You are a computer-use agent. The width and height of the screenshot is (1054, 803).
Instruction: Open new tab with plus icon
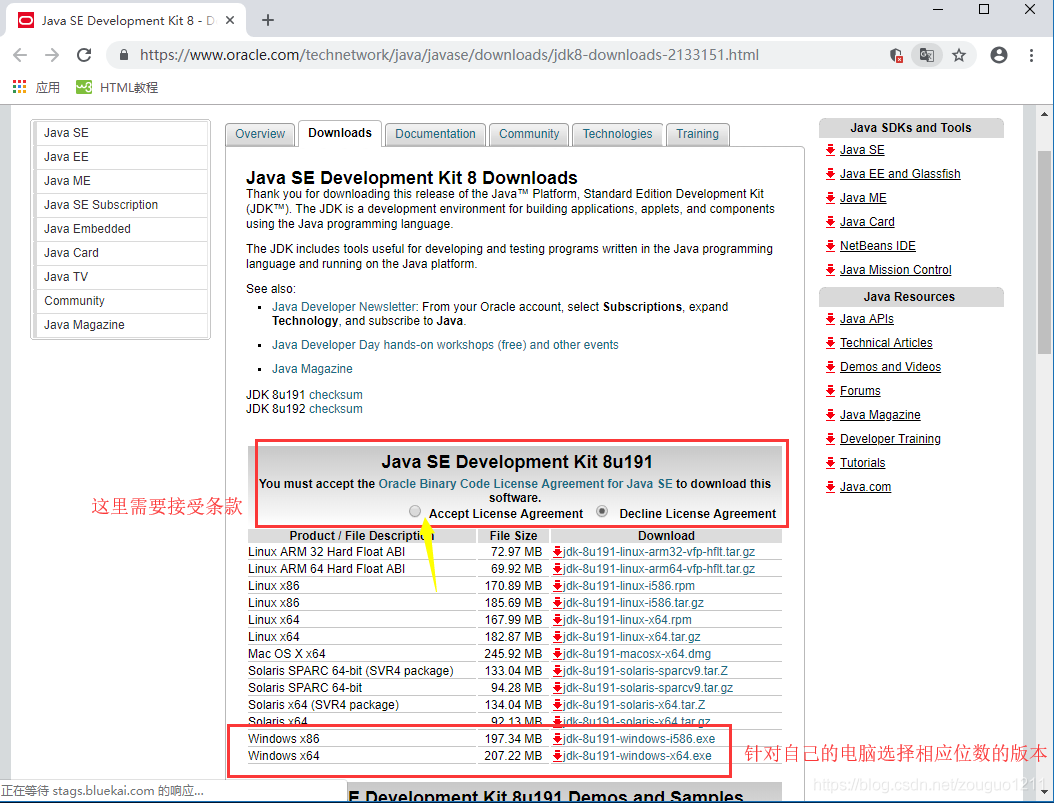[268, 20]
